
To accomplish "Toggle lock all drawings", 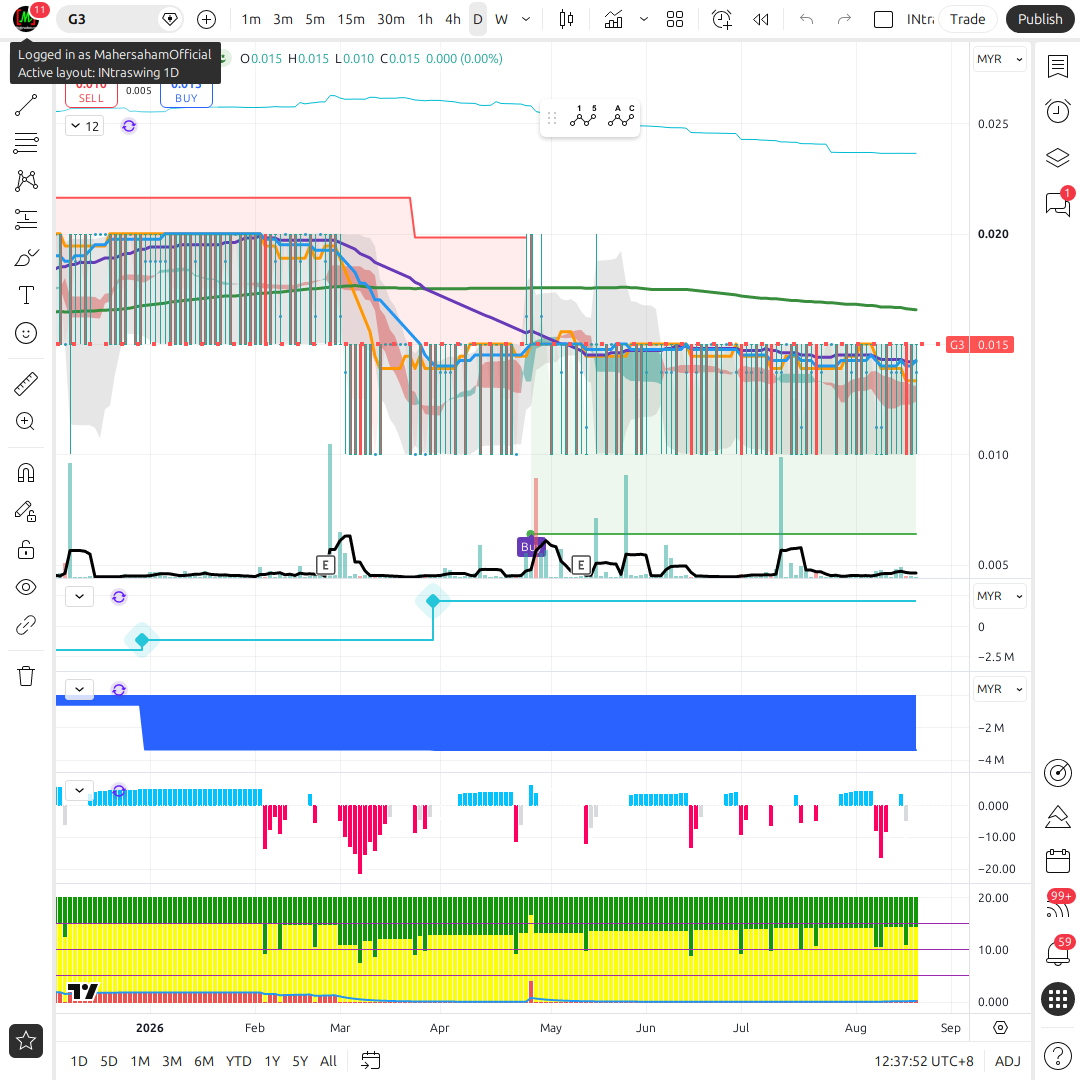I will [26, 550].
